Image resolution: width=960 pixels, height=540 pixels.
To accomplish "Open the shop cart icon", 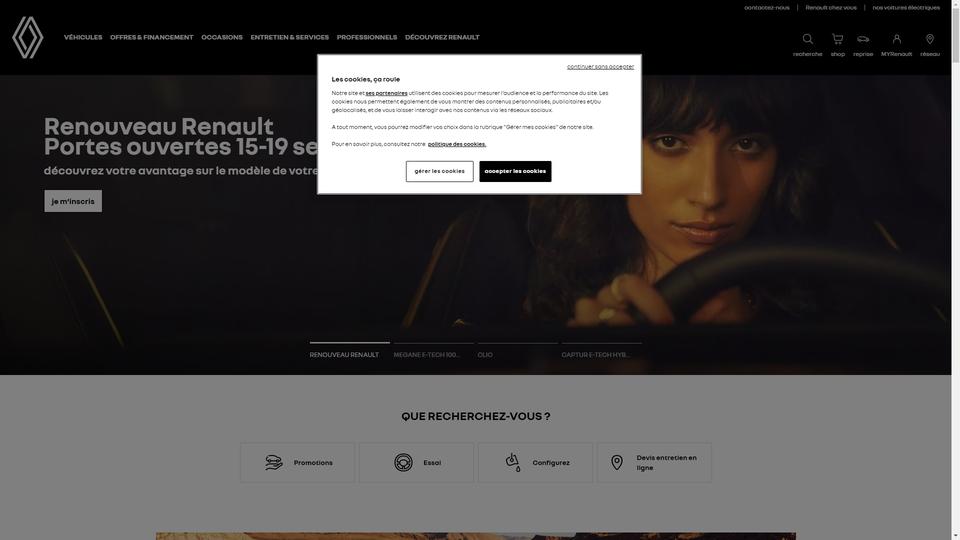I will click(838, 39).
